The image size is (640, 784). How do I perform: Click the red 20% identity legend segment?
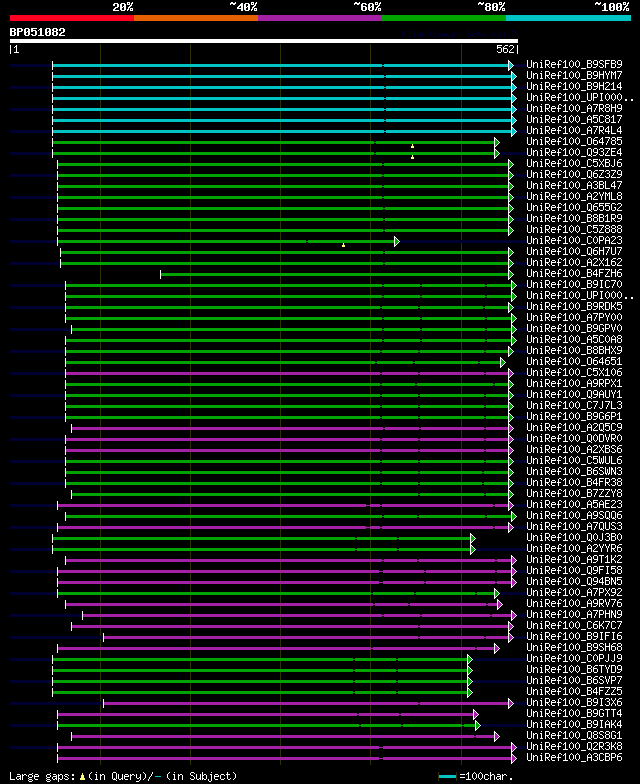(x=72, y=18)
